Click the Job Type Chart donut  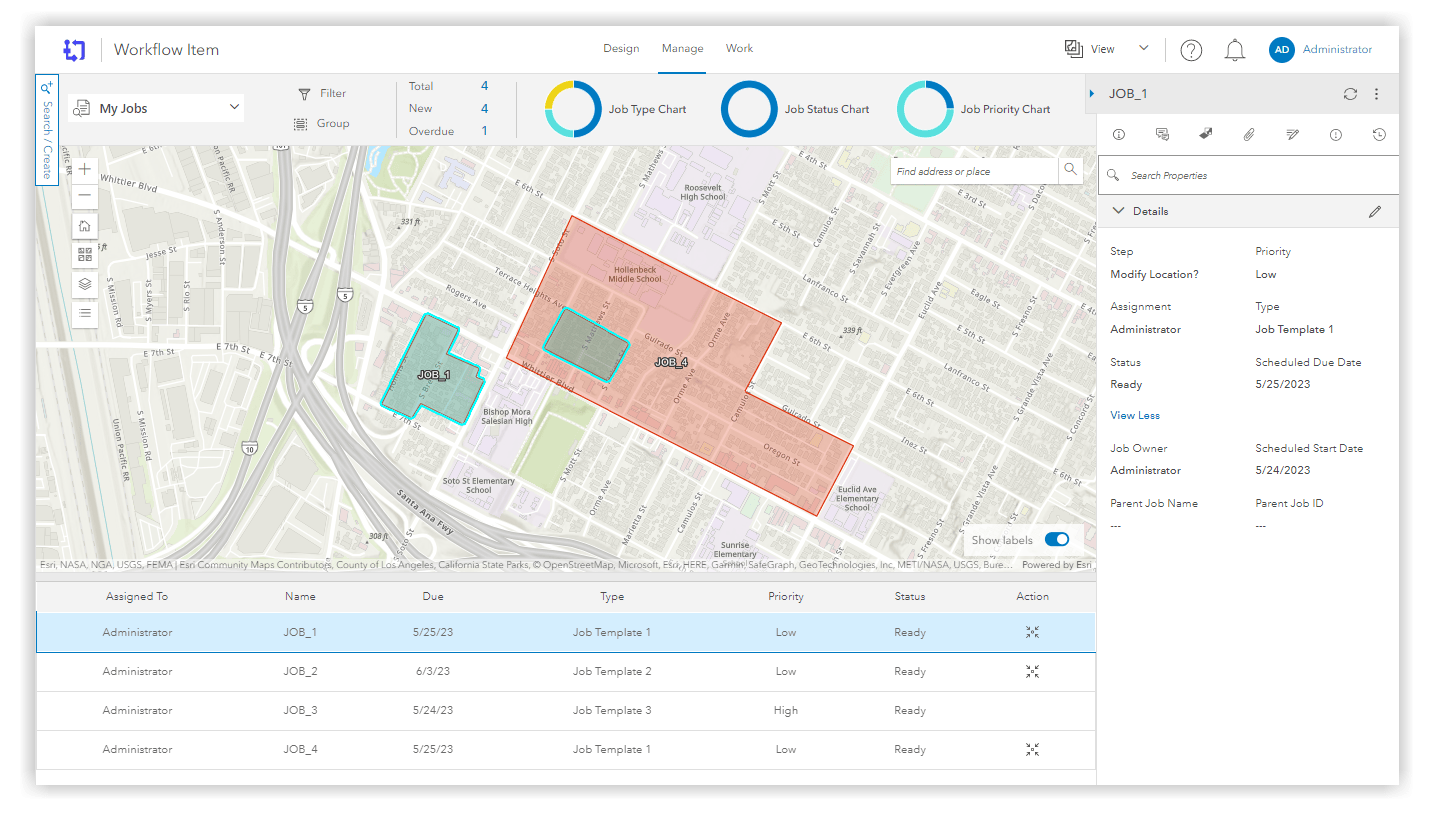[x=573, y=109]
